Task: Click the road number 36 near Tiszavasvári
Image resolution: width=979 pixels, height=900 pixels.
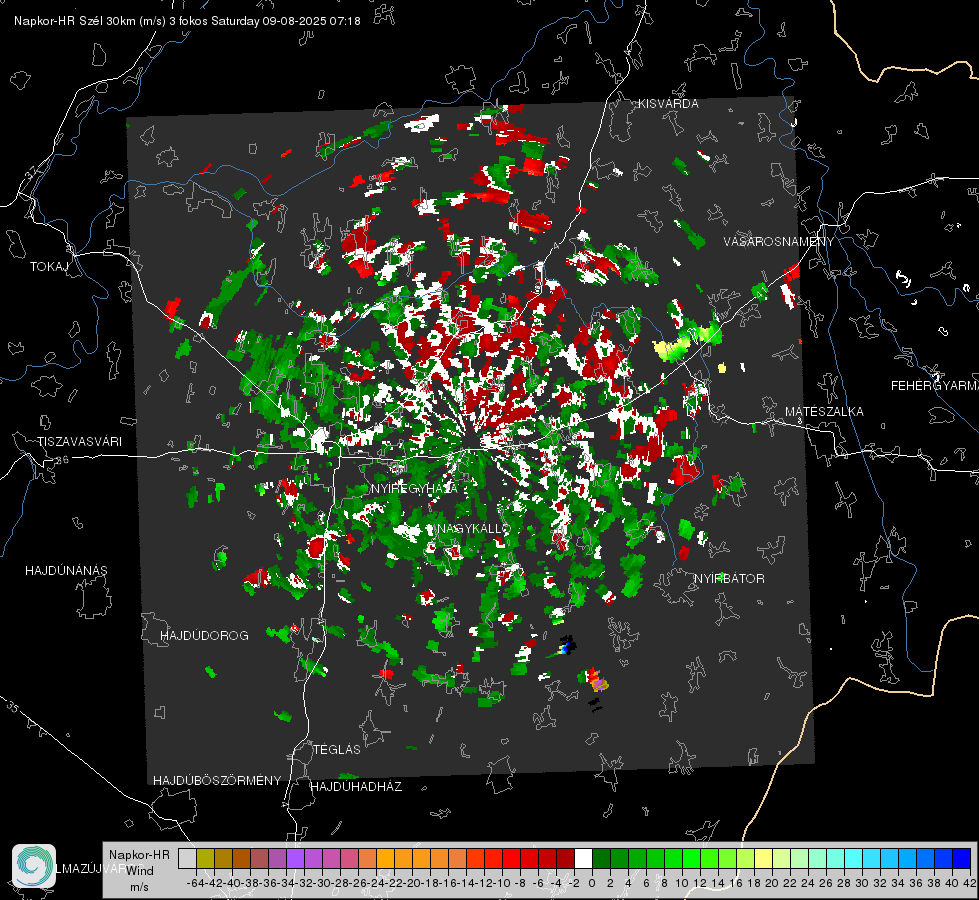Action: (62, 460)
